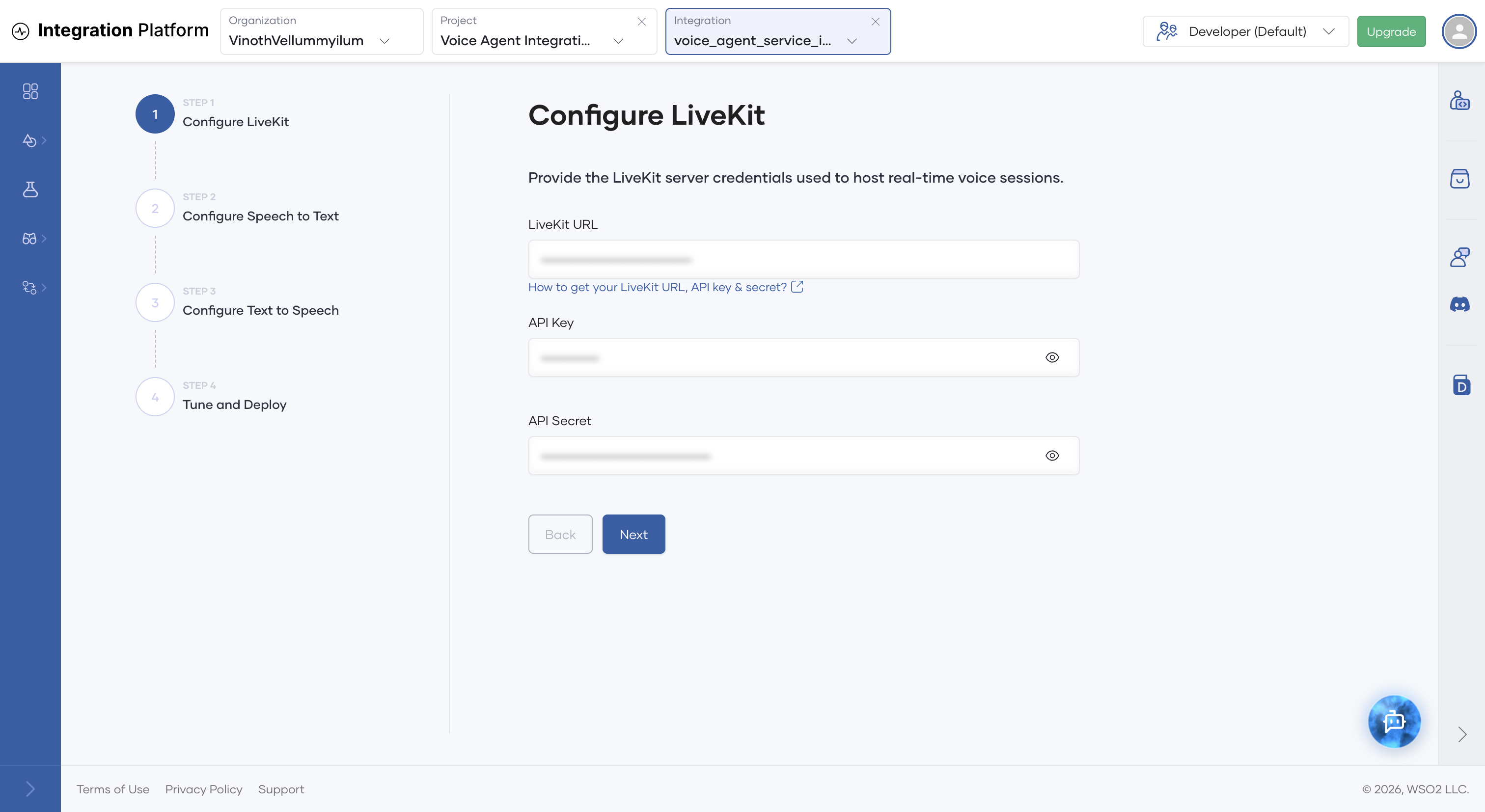The height and width of the screenshot is (812, 1485).
Task: Click the Next button
Action: coord(633,534)
